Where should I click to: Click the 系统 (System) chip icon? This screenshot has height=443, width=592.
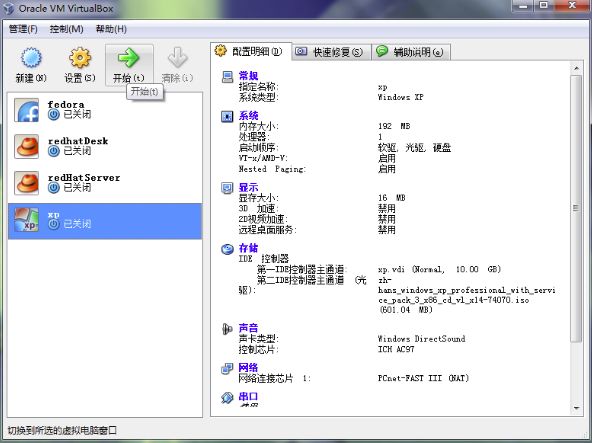[227, 117]
